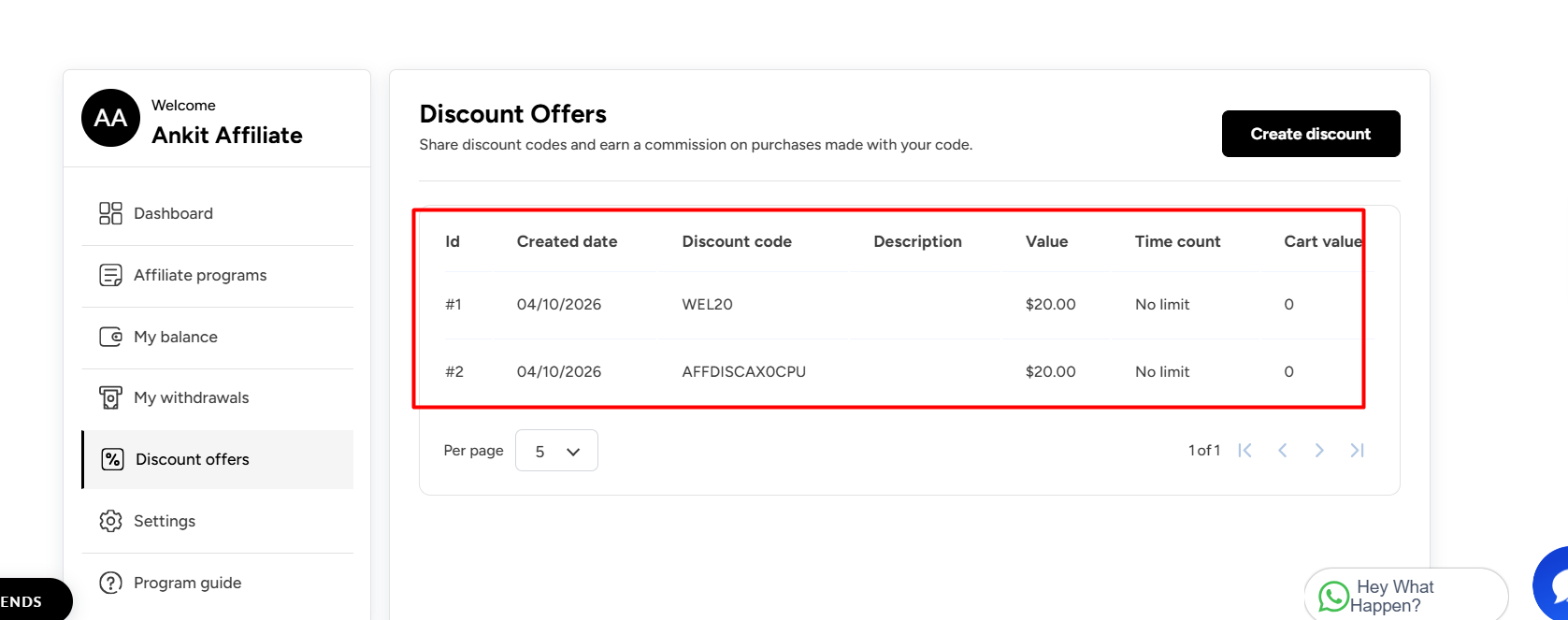Click the Settings gear icon
This screenshot has width=1568, height=620.
pyautogui.click(x=110, y=521)
